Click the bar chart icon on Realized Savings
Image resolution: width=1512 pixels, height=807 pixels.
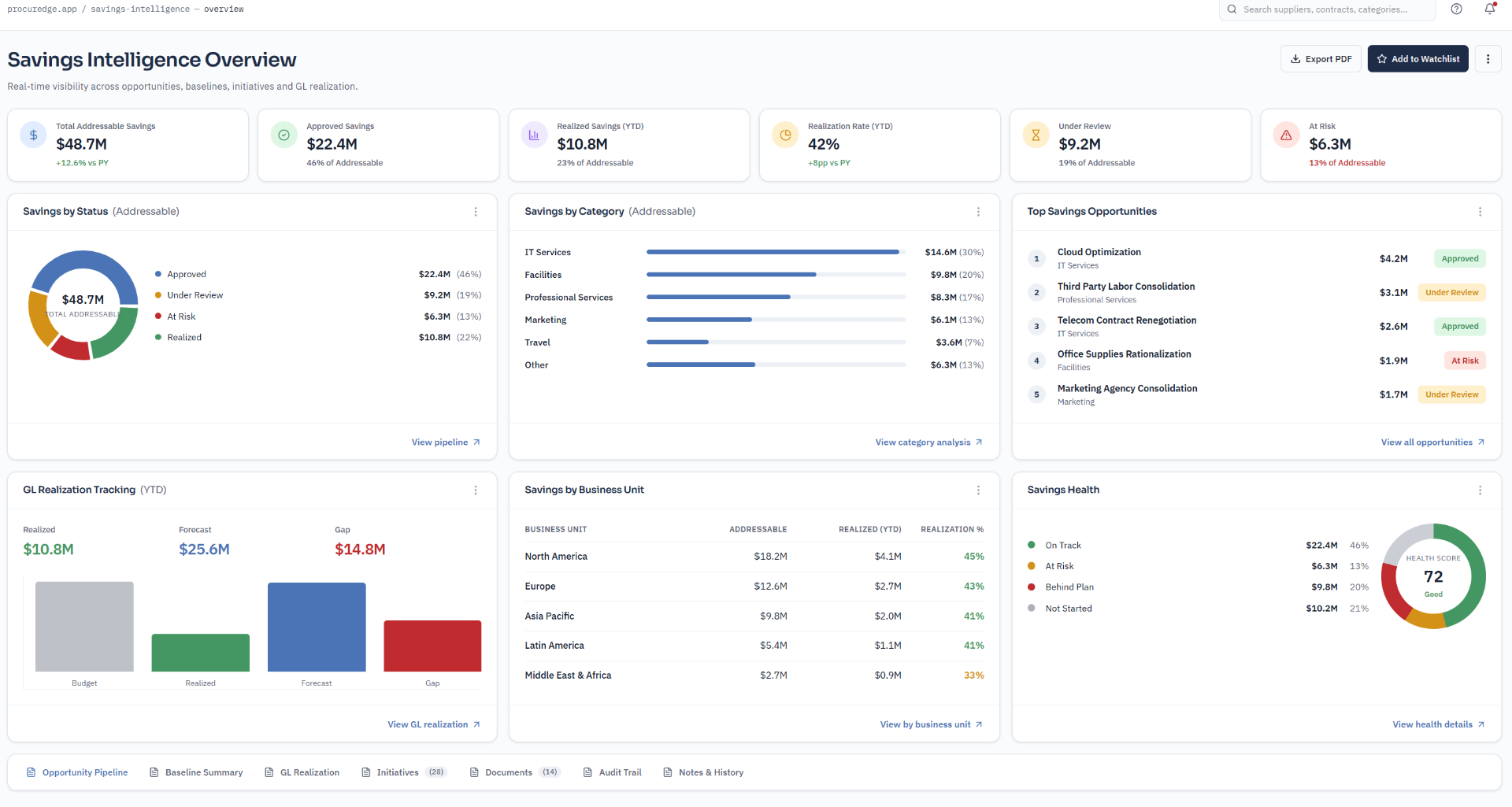(x=534, y=135)
